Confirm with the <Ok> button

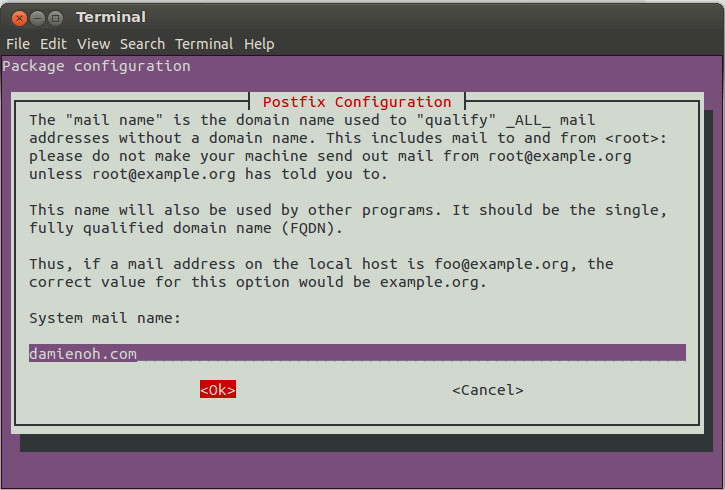pos(218,390)
